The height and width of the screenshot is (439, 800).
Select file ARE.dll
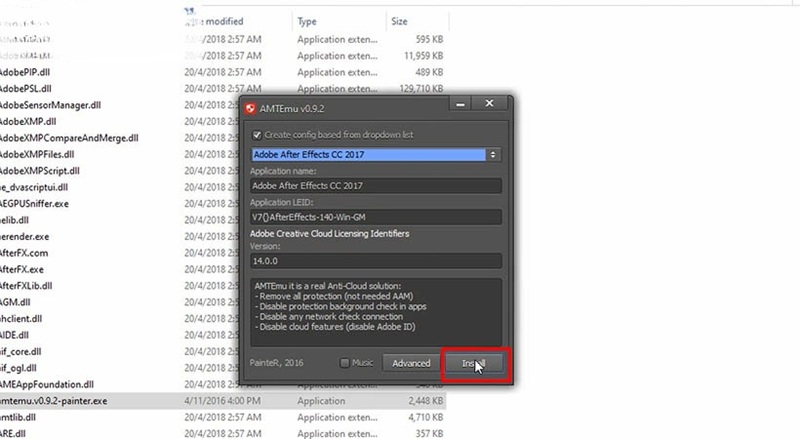(13, 434)
